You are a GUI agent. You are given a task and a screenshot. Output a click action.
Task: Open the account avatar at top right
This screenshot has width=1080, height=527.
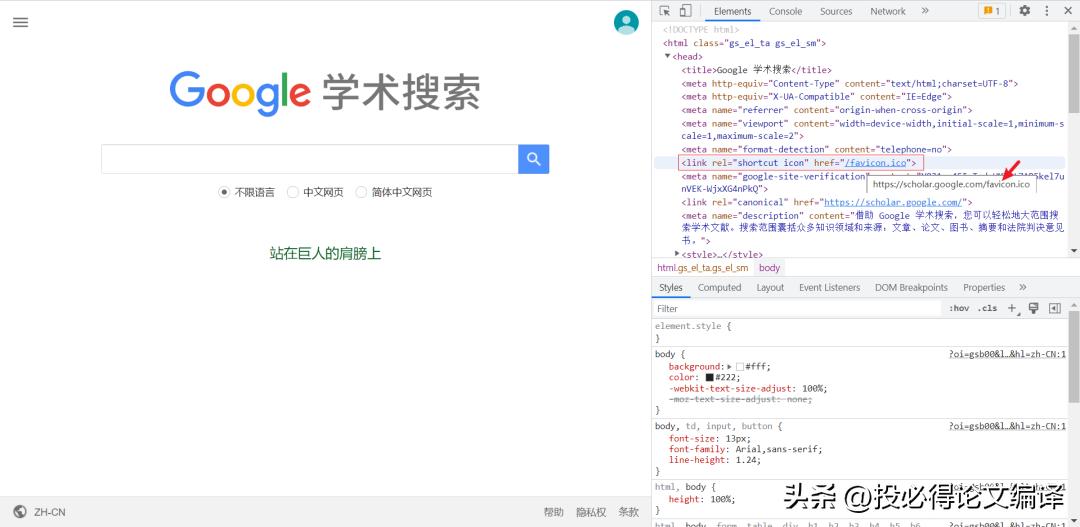626,22
